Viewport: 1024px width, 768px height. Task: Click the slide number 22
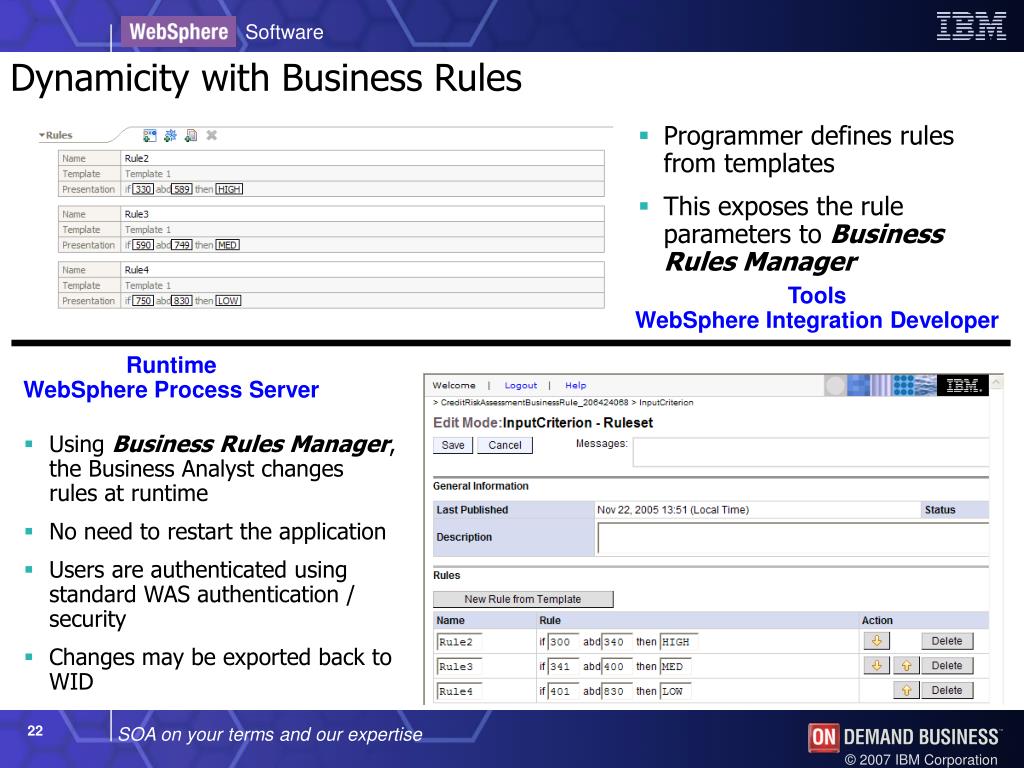(x=35, y=730)
